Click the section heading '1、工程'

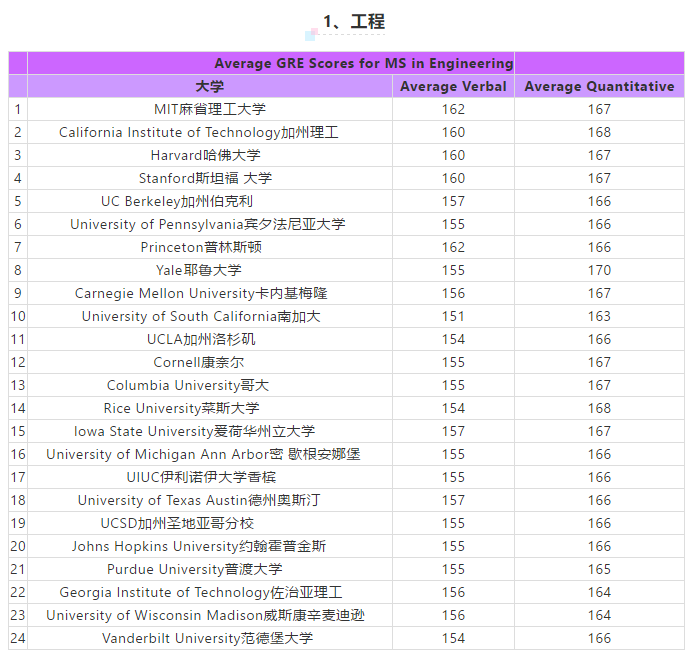click(354, 21)
